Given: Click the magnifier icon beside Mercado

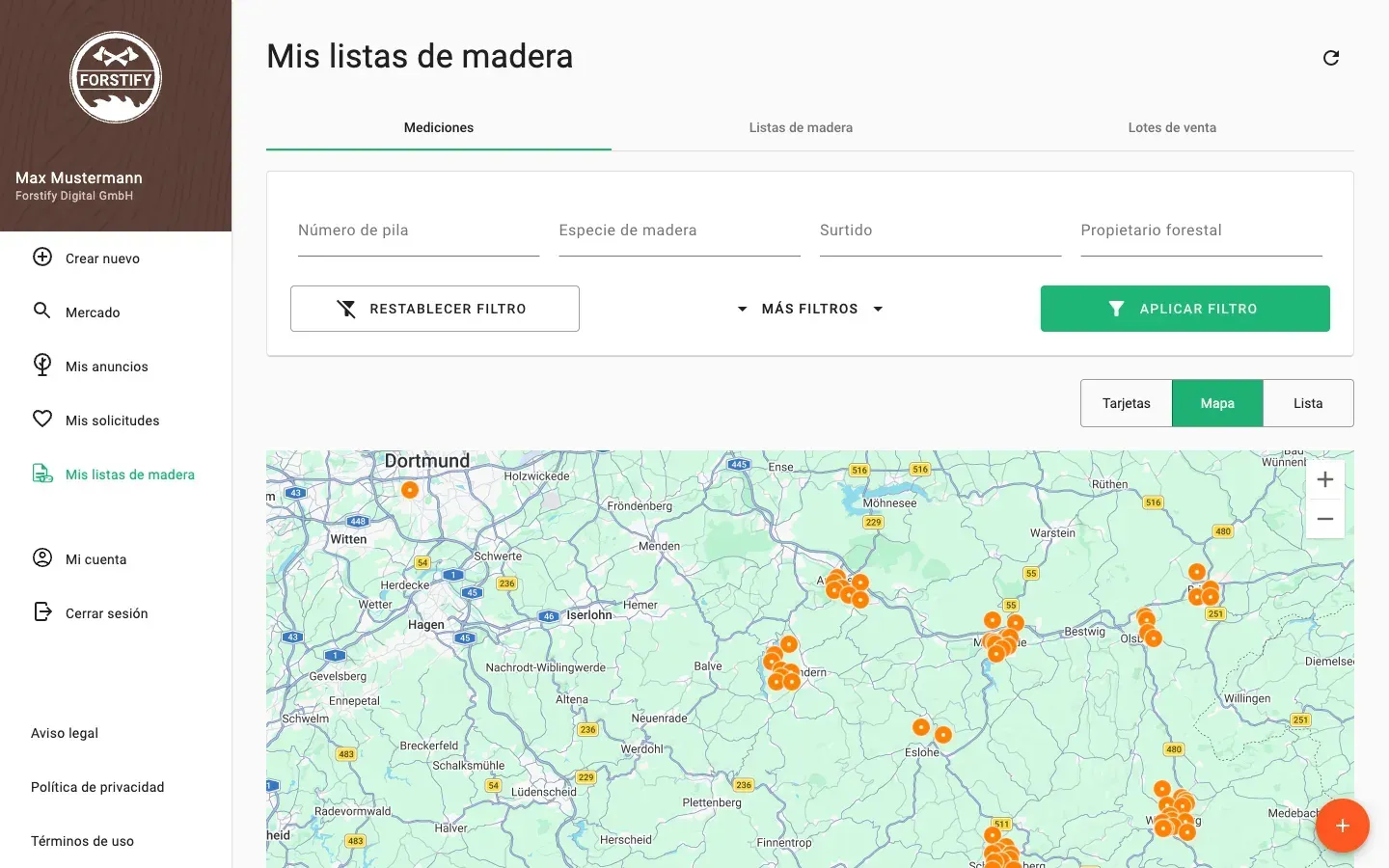Looking at the screenshot, I should tap(42, 311).
